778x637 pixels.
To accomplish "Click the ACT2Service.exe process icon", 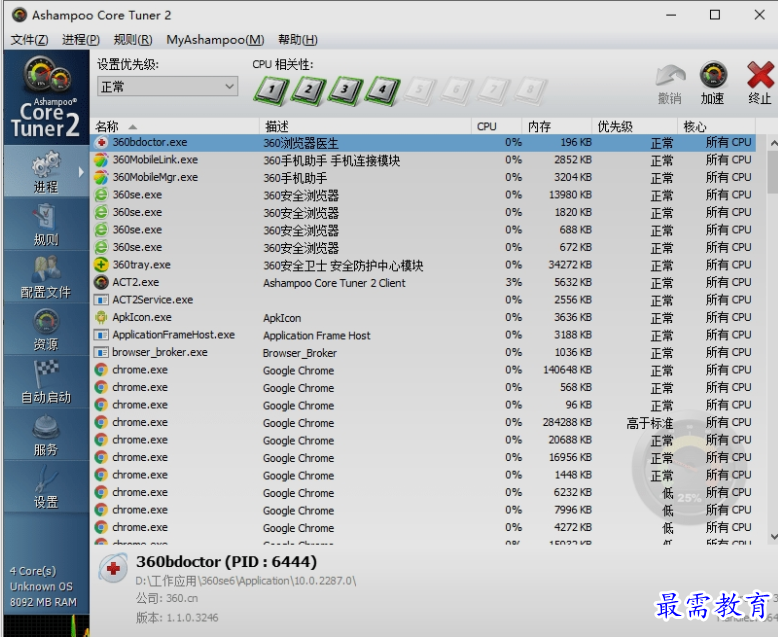I will pyautogui.click(x=101, y=300).
